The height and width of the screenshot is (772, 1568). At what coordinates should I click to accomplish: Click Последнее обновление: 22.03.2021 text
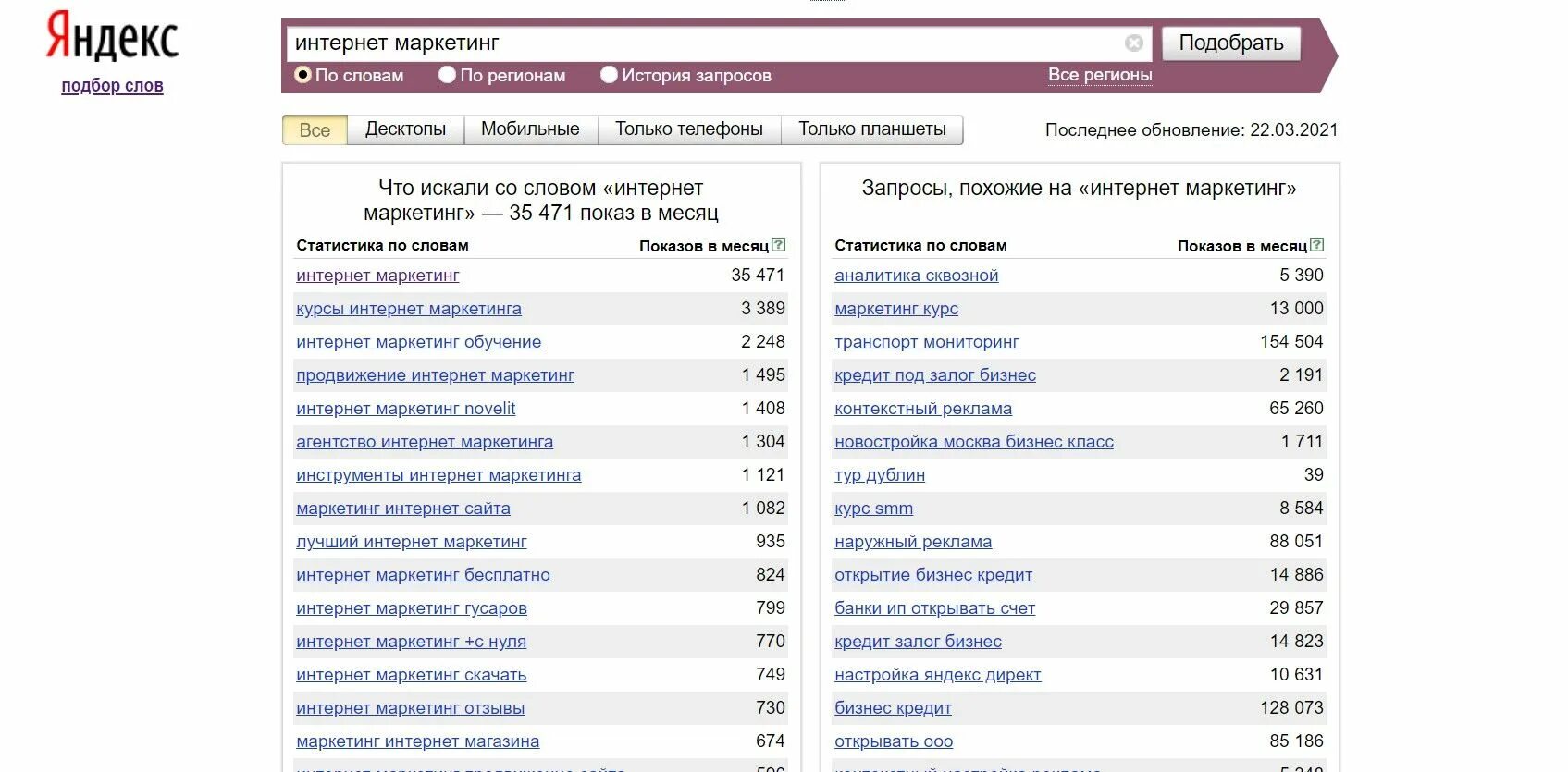pos(1191,130)
